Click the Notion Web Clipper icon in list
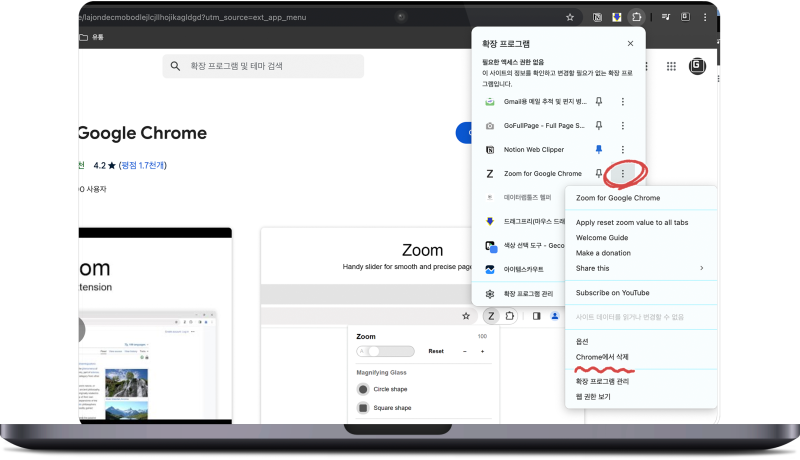Image resolution: width=800 pixels, height=460 pixels. 490,149
